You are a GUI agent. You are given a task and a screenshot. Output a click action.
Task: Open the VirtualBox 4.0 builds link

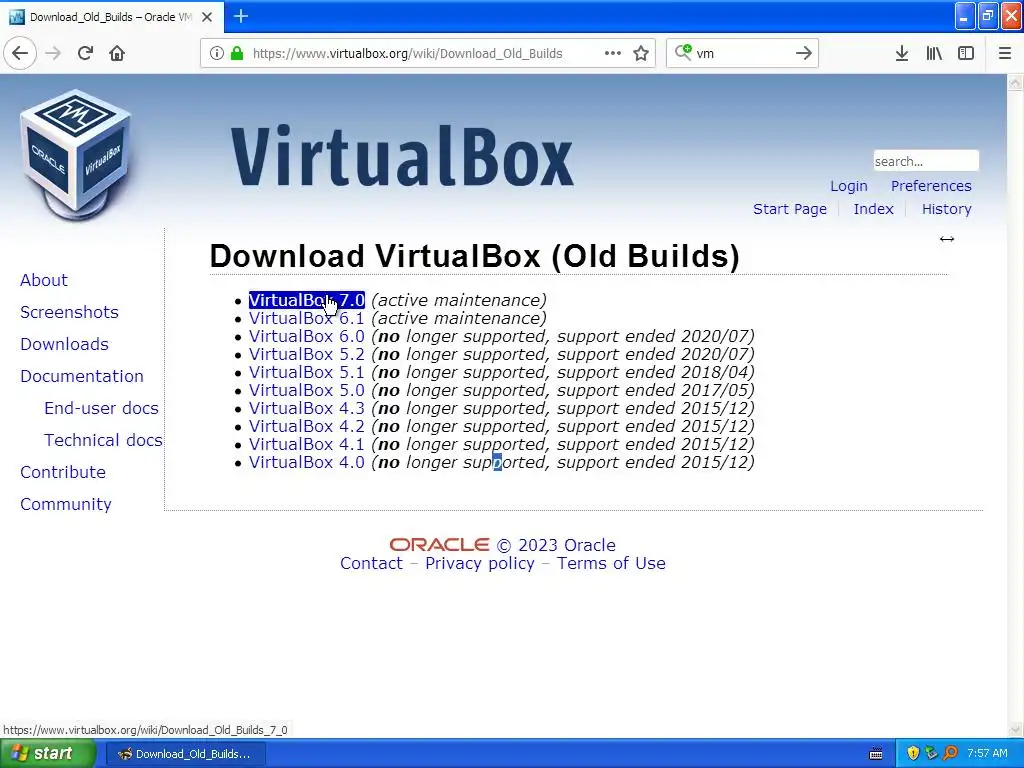[306, 462]
